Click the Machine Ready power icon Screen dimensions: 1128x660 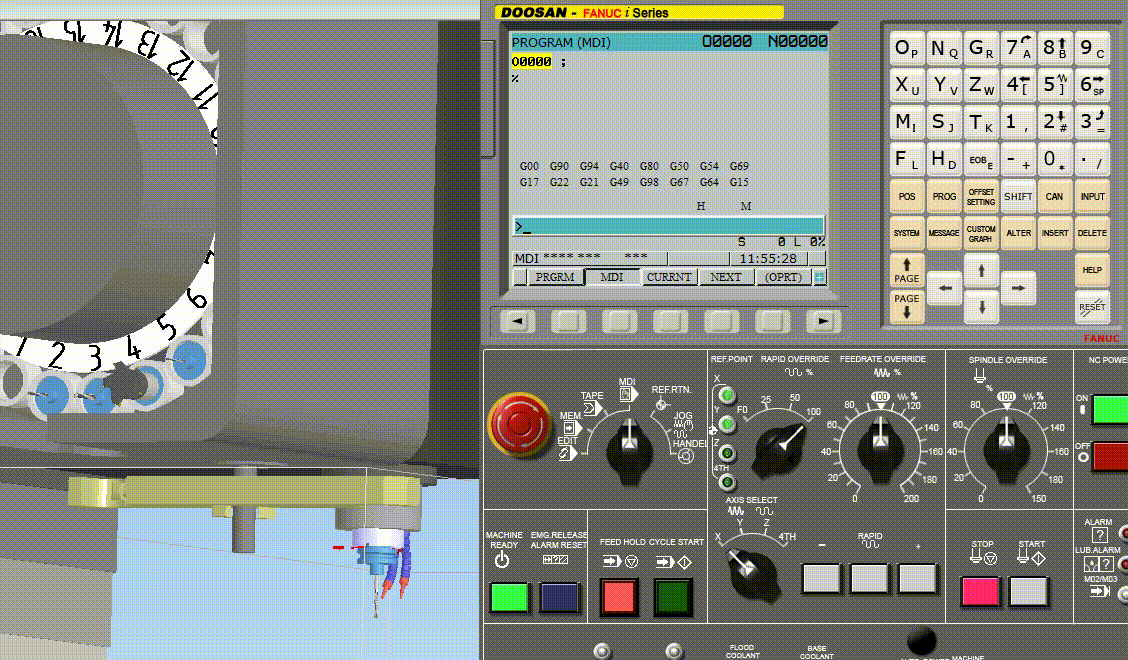coord(503,560)
